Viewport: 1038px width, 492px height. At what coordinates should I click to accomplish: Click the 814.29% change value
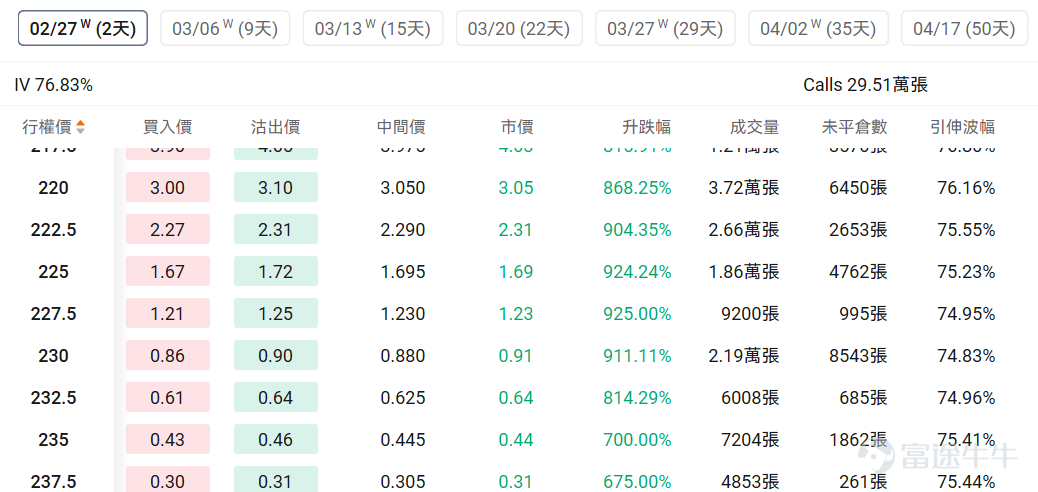(637, 398)
